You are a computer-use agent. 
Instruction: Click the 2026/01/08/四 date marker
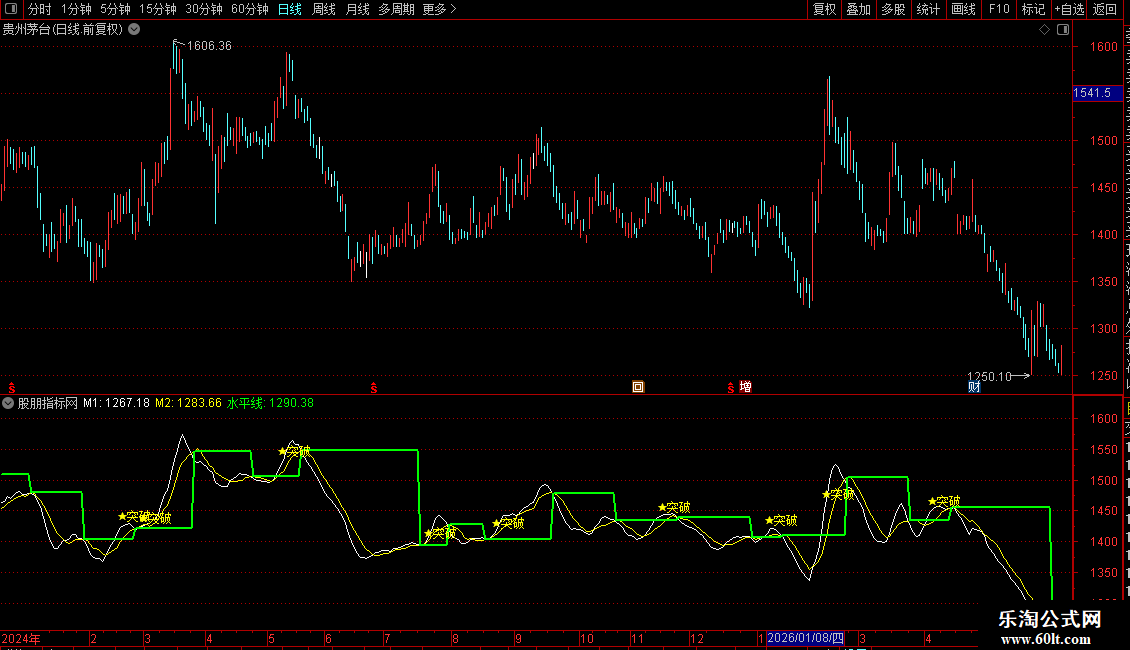tap(805, 638)
